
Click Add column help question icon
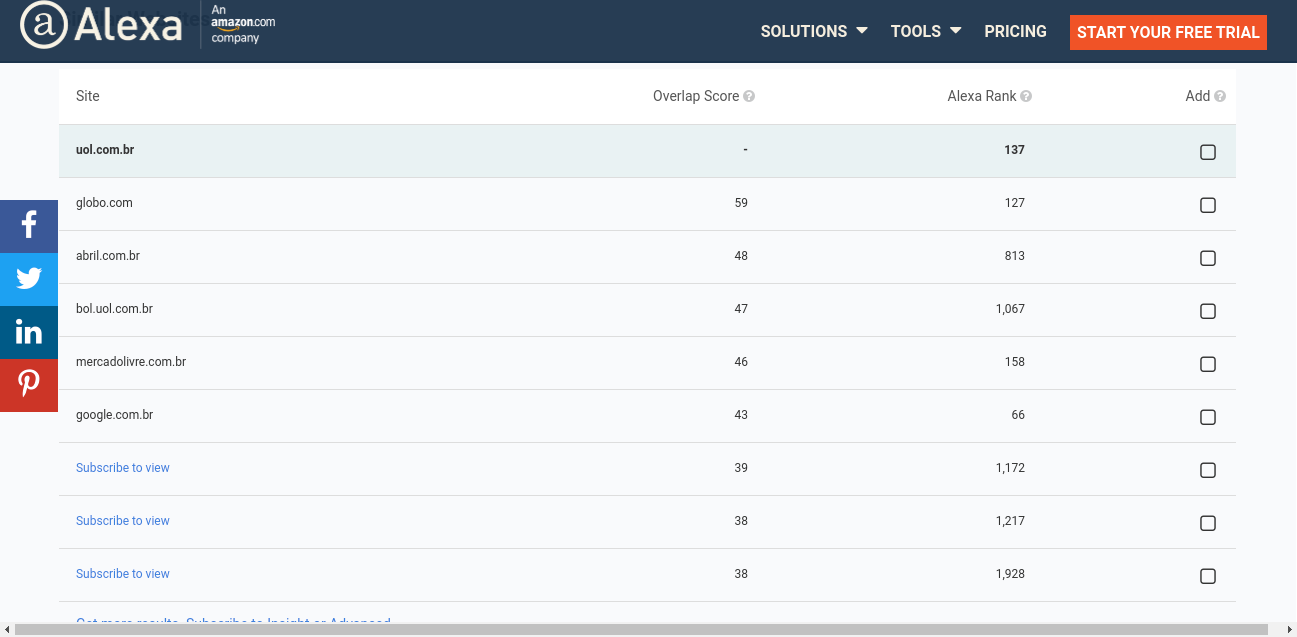pyautogui.click(x=1220, y=97)
